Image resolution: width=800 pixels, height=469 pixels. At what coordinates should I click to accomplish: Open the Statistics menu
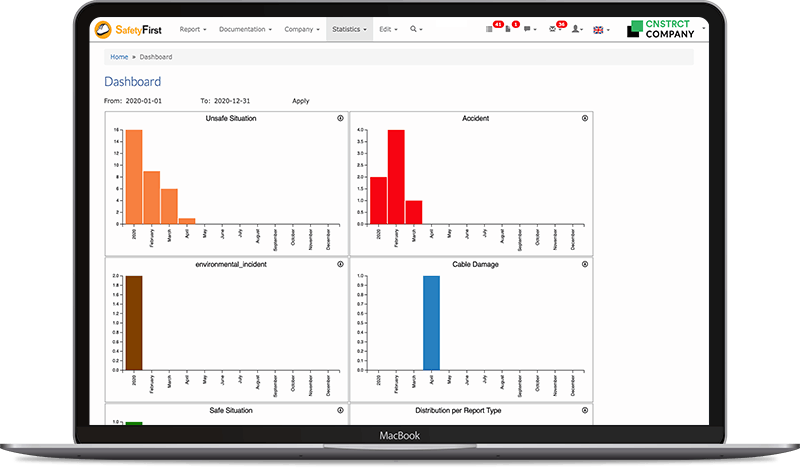349,29
